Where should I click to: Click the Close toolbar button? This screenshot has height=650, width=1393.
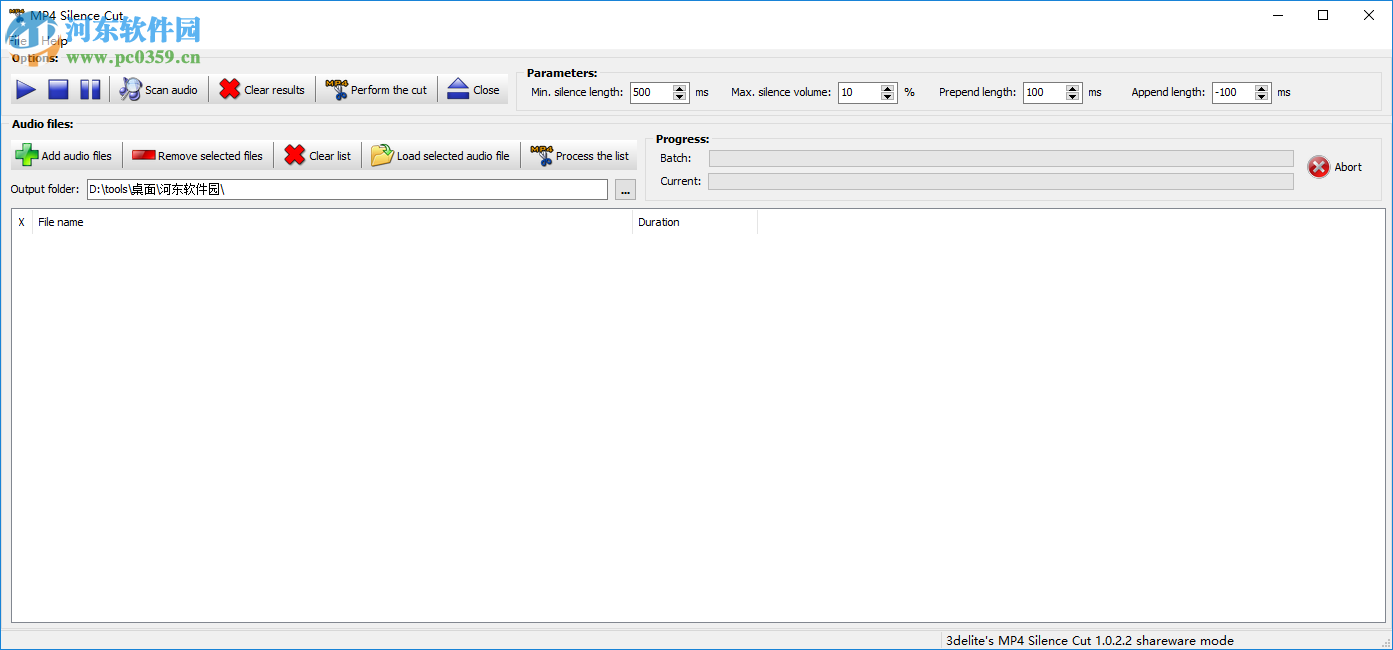[x=473, y=90]
